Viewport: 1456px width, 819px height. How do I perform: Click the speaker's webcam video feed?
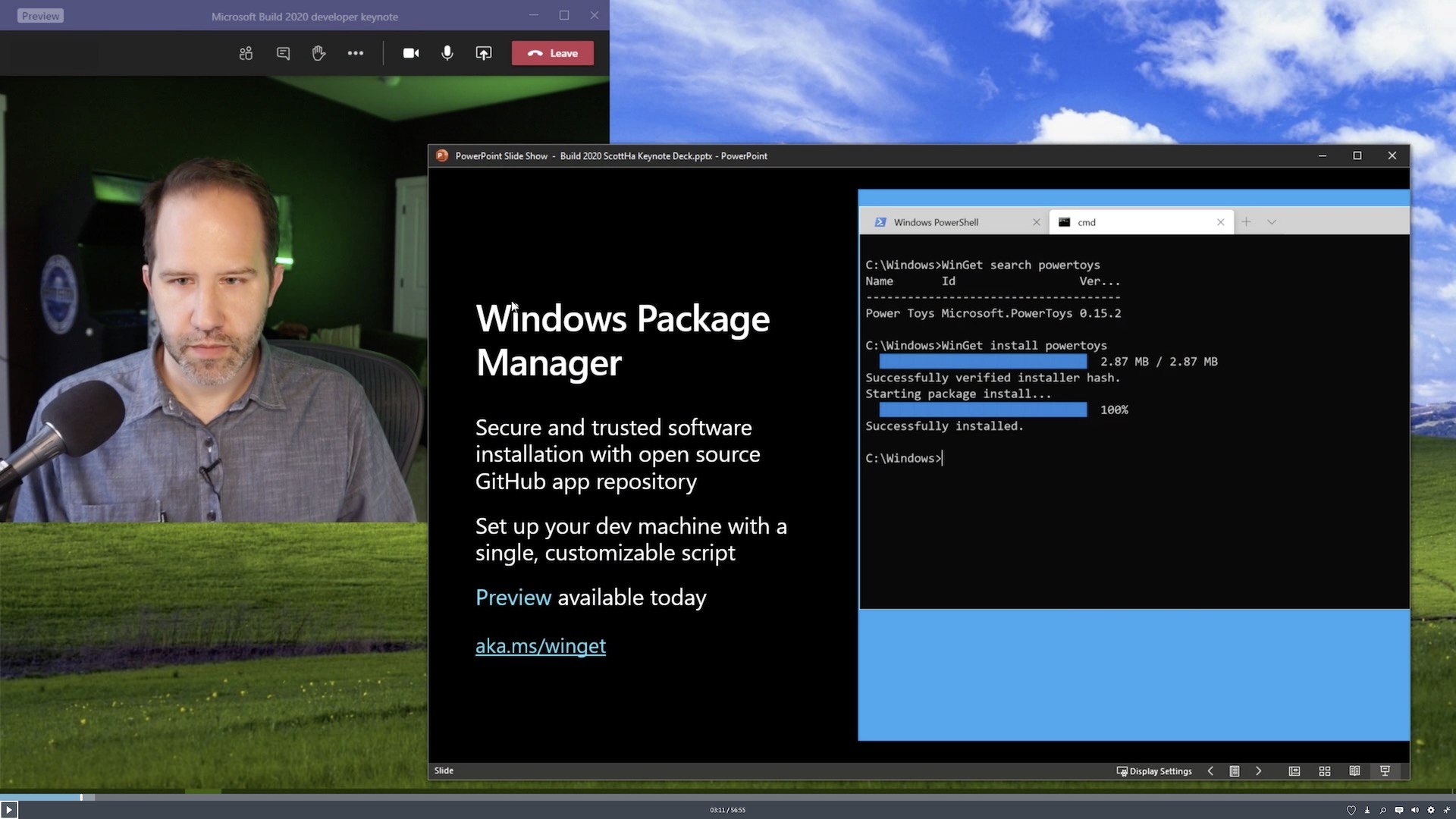[x=212, y=300]
